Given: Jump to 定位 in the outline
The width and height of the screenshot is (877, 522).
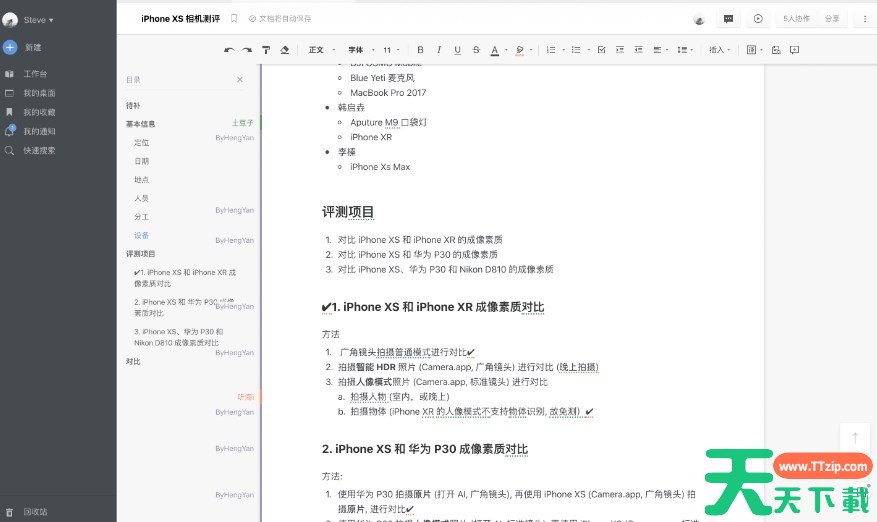Looking at the screenshot, I should point(142,143).
